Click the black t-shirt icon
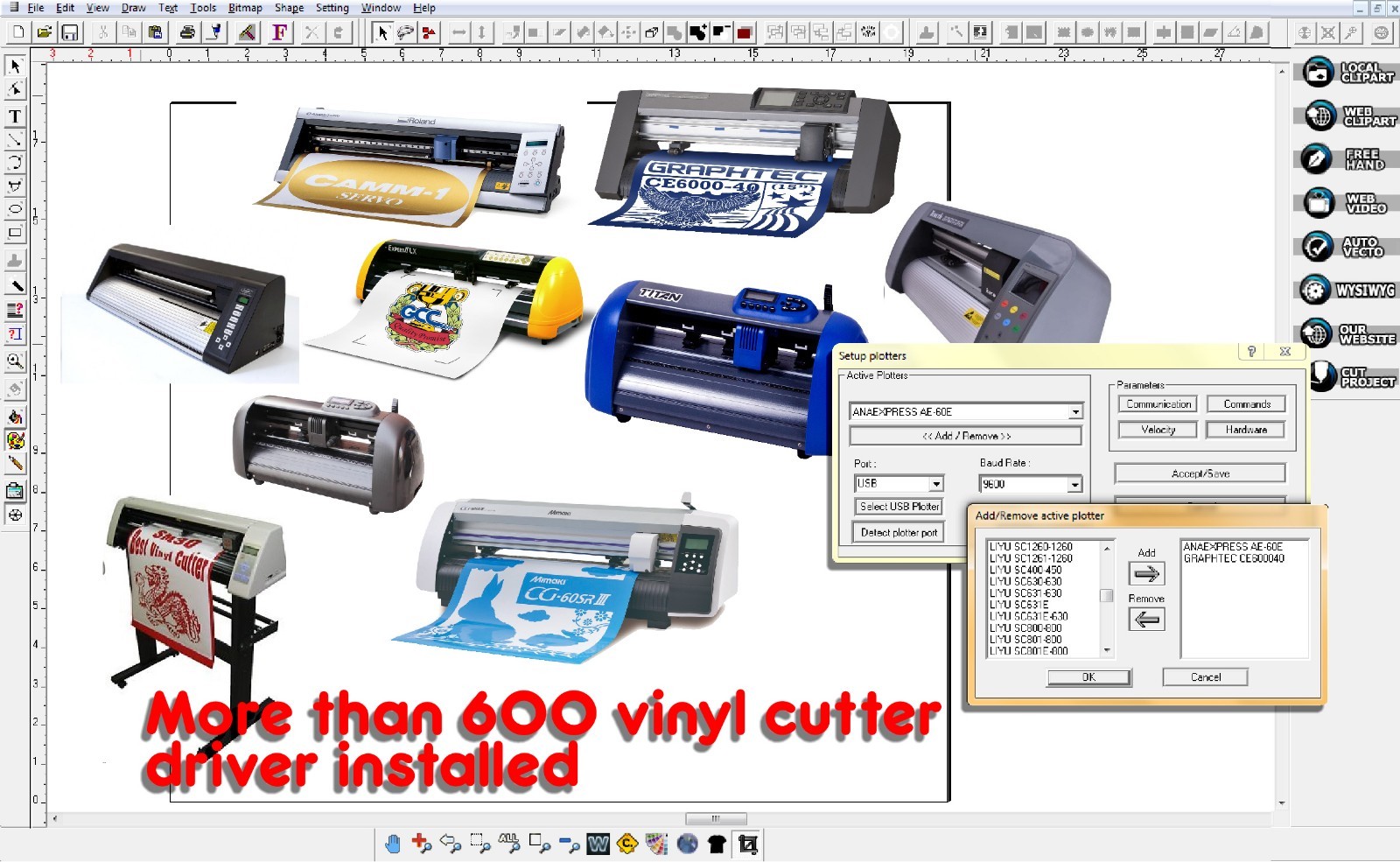The height and width of the screenshot is (862, 1400). click(717, 844)
